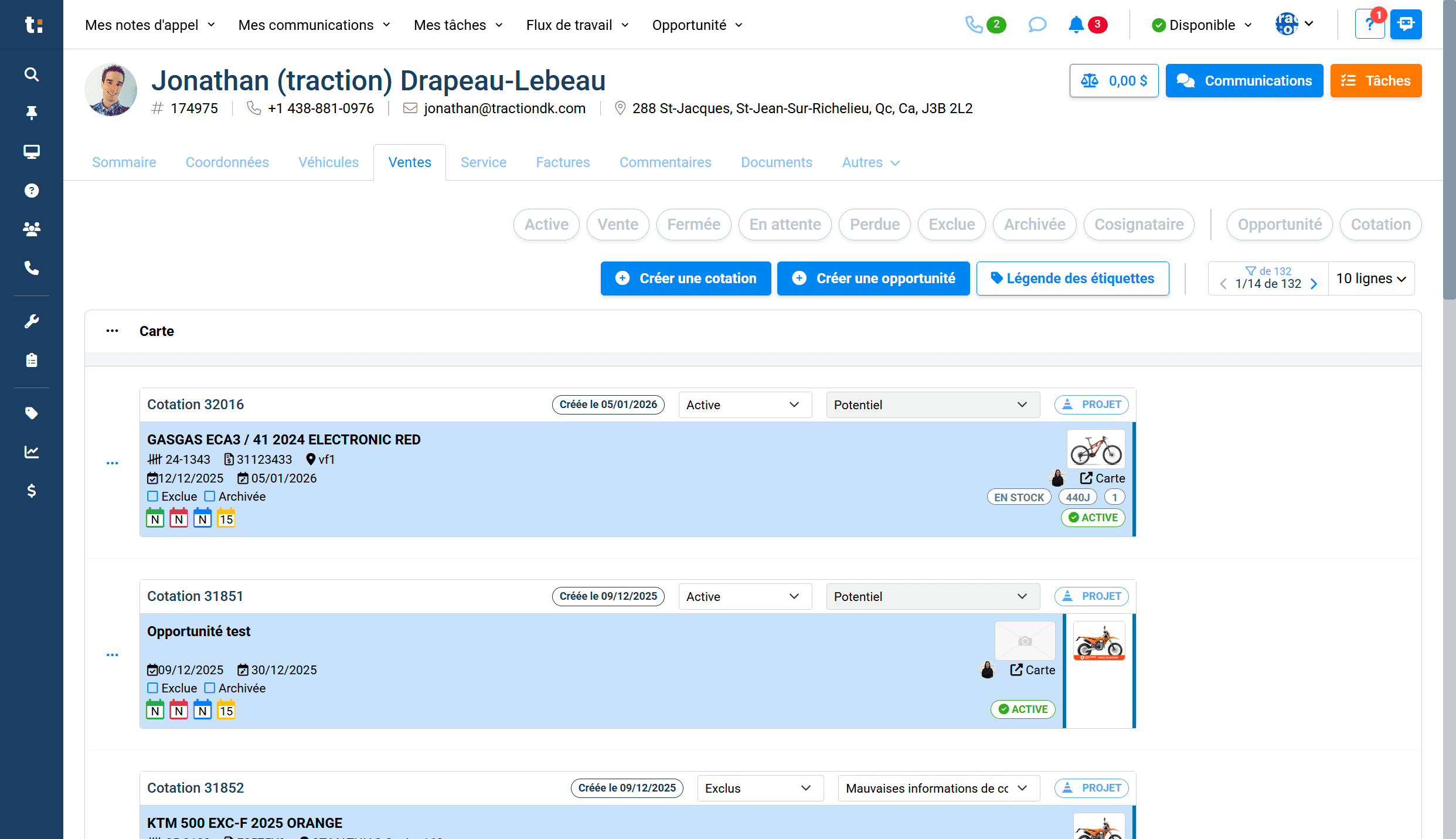Open the wrench service icon in sidebar

point(32,321)
